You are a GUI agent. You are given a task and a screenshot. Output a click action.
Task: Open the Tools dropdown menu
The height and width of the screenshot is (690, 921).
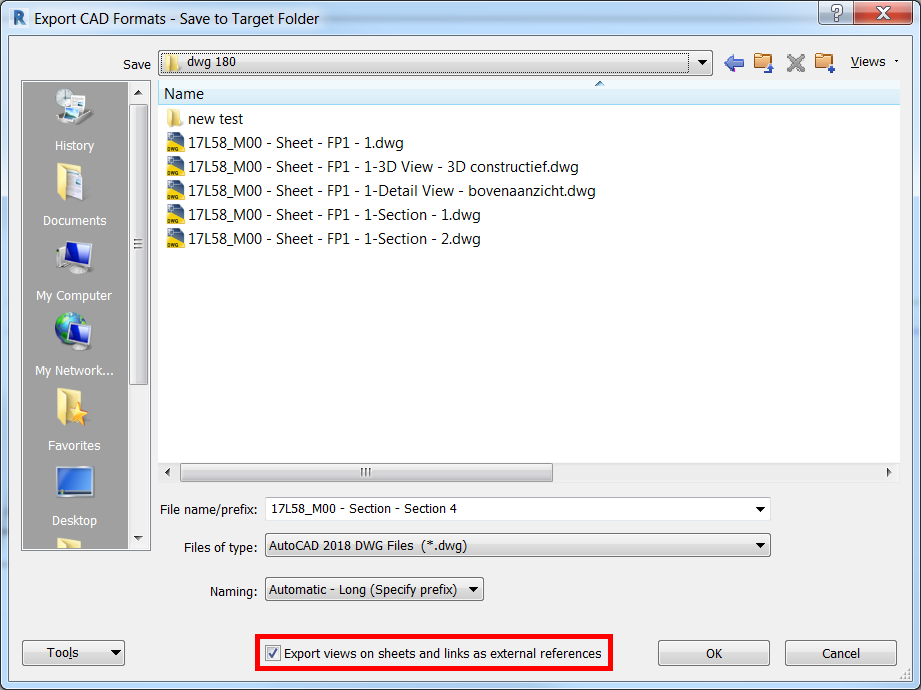click(x=73, y=653)
